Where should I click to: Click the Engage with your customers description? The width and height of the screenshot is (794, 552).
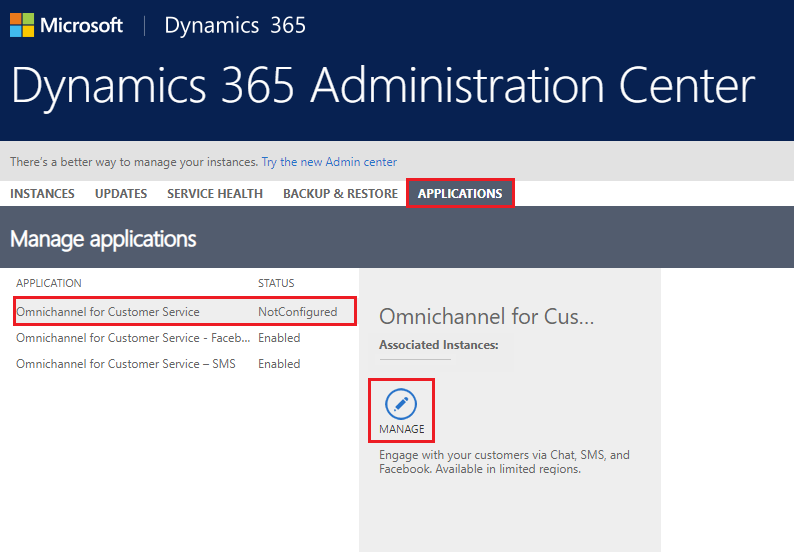click(x=504, y=462)
